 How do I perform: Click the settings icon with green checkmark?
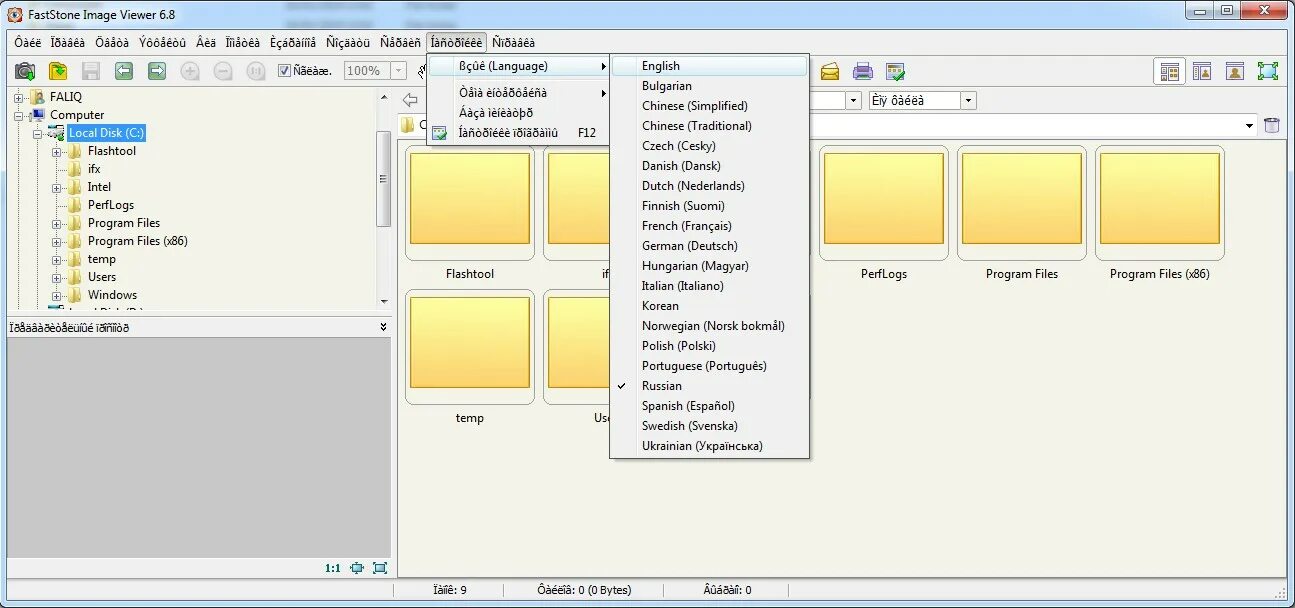[896, 71]
